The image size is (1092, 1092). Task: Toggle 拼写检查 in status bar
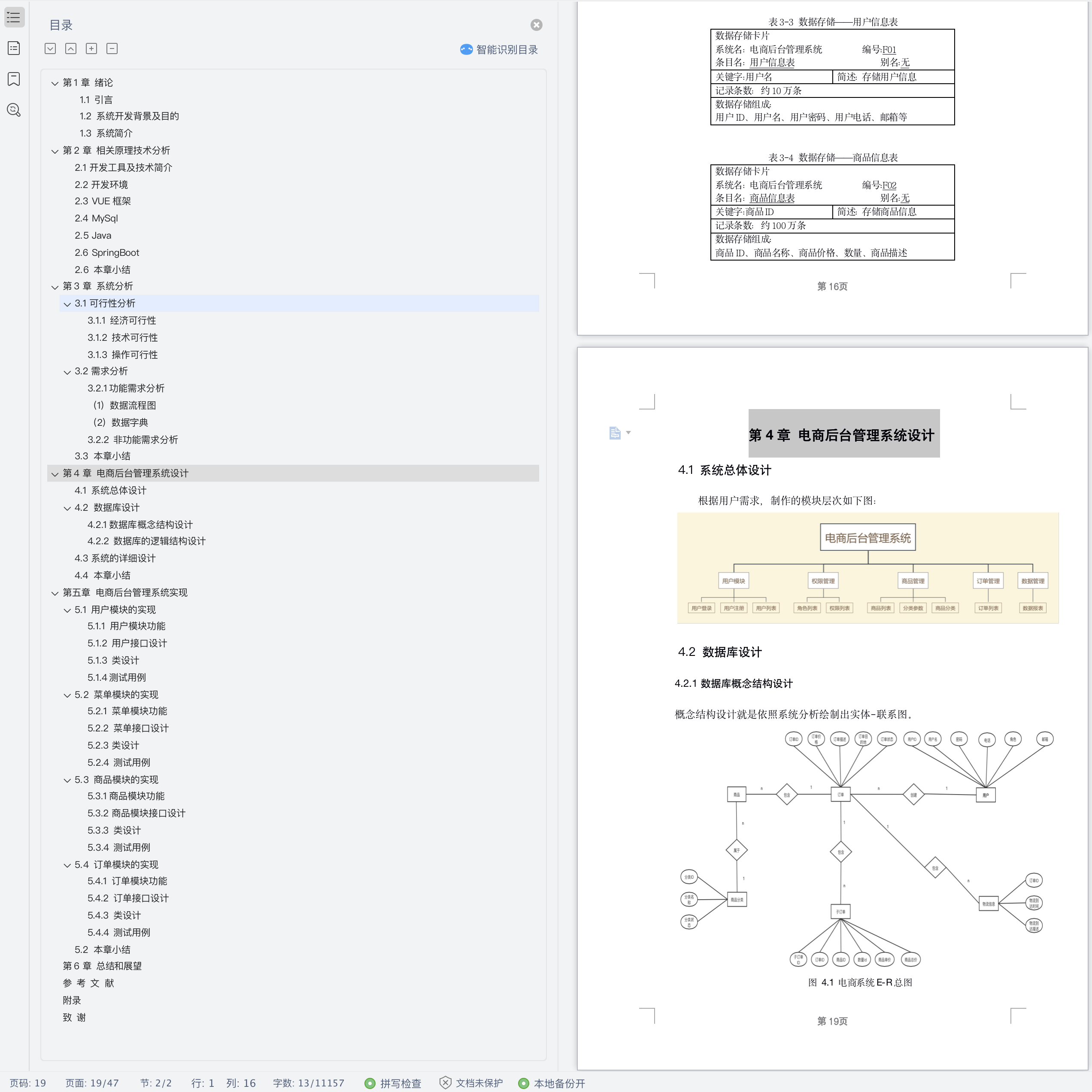[393, 1083]
